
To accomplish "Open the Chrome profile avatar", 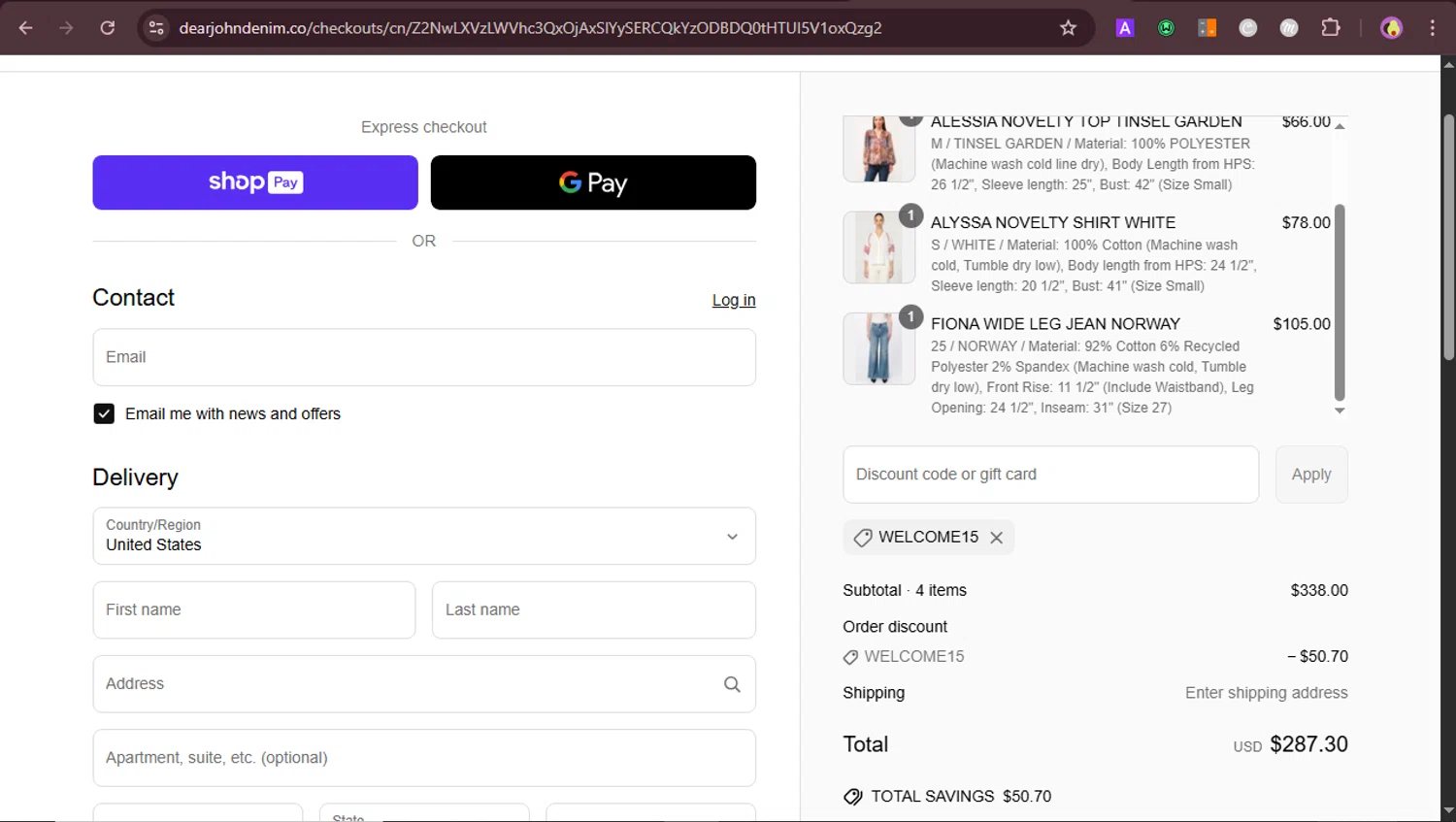I will tap(1391, 28).
